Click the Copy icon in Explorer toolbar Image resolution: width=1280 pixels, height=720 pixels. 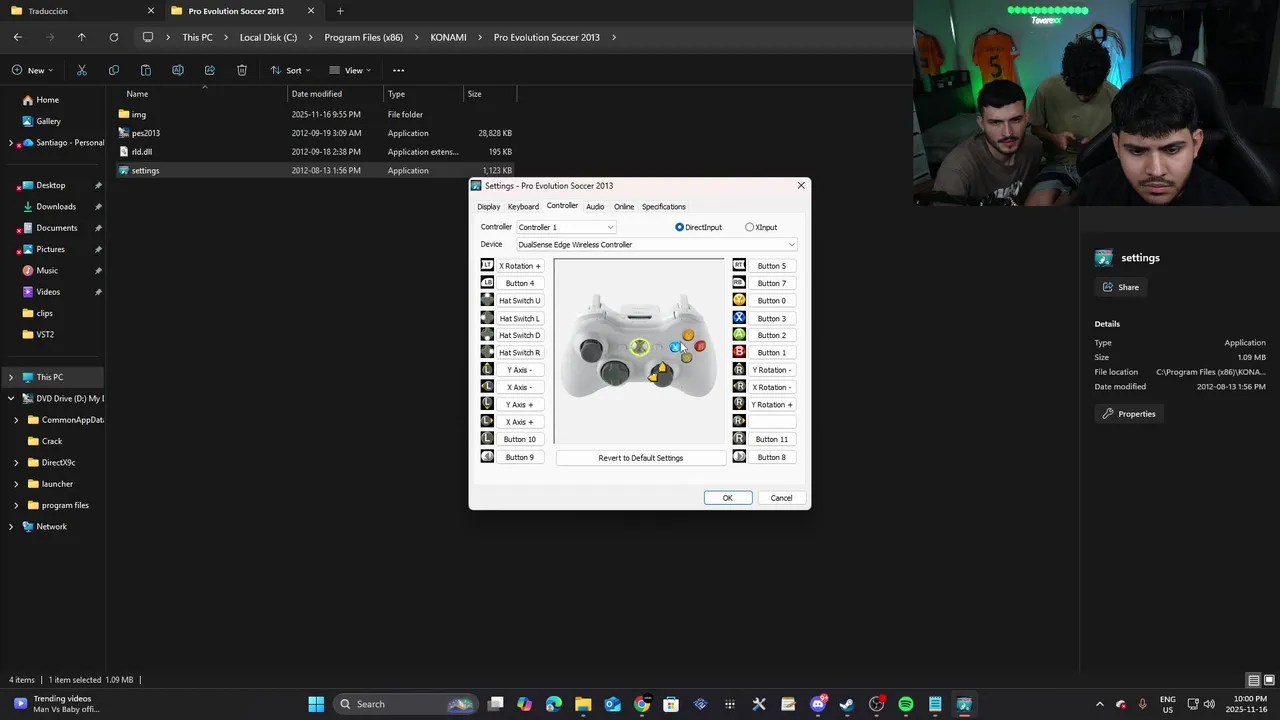(114, 70)
